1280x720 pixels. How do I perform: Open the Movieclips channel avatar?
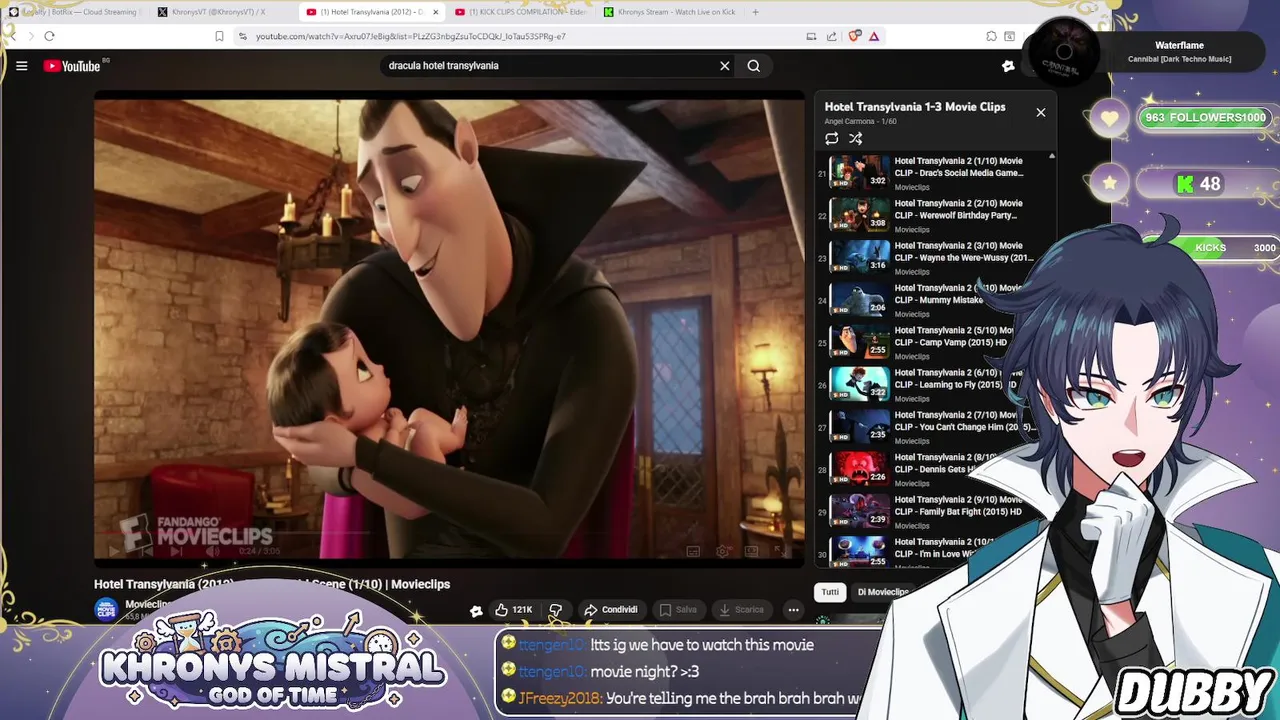pos(106,609)
